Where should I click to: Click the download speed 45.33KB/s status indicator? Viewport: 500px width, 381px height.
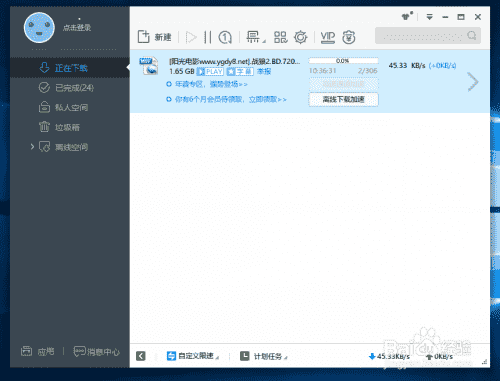389,357
